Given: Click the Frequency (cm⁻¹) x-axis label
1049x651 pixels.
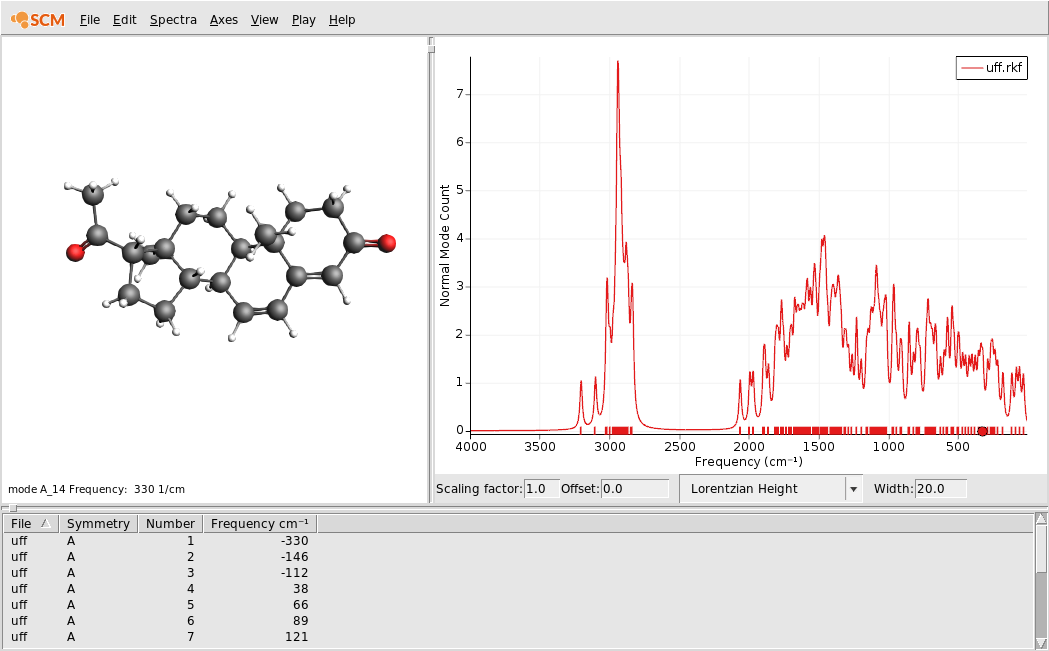Looking at the screenshot, I should click(749, 462).
